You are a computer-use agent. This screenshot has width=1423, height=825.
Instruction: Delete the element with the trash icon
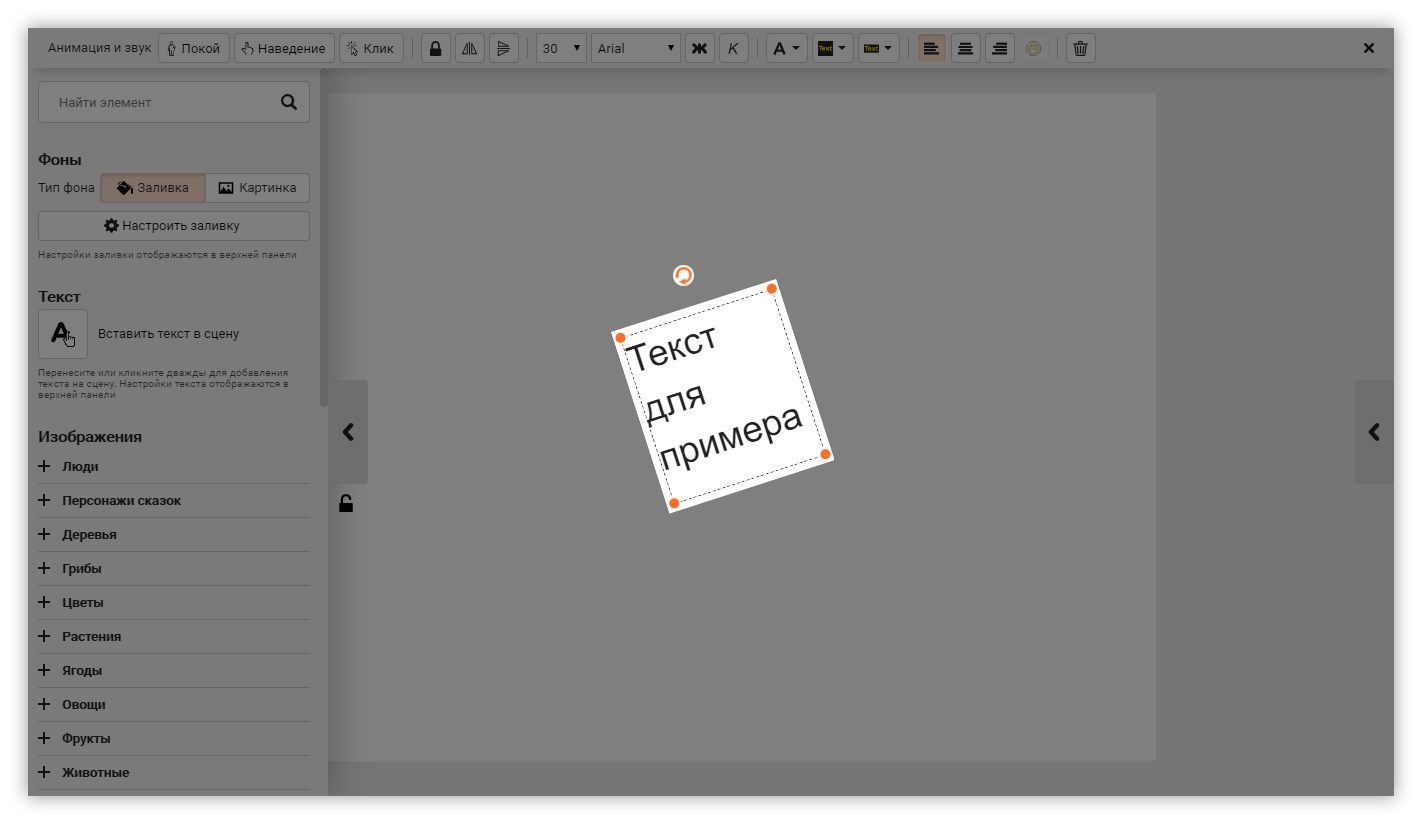(1080, 48)
